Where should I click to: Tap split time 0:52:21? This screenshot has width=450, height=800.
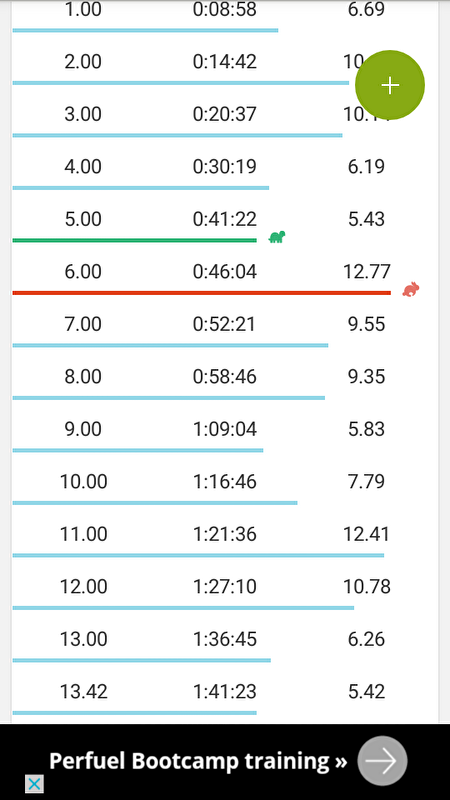pyautogui.click(x=224, y=324)
